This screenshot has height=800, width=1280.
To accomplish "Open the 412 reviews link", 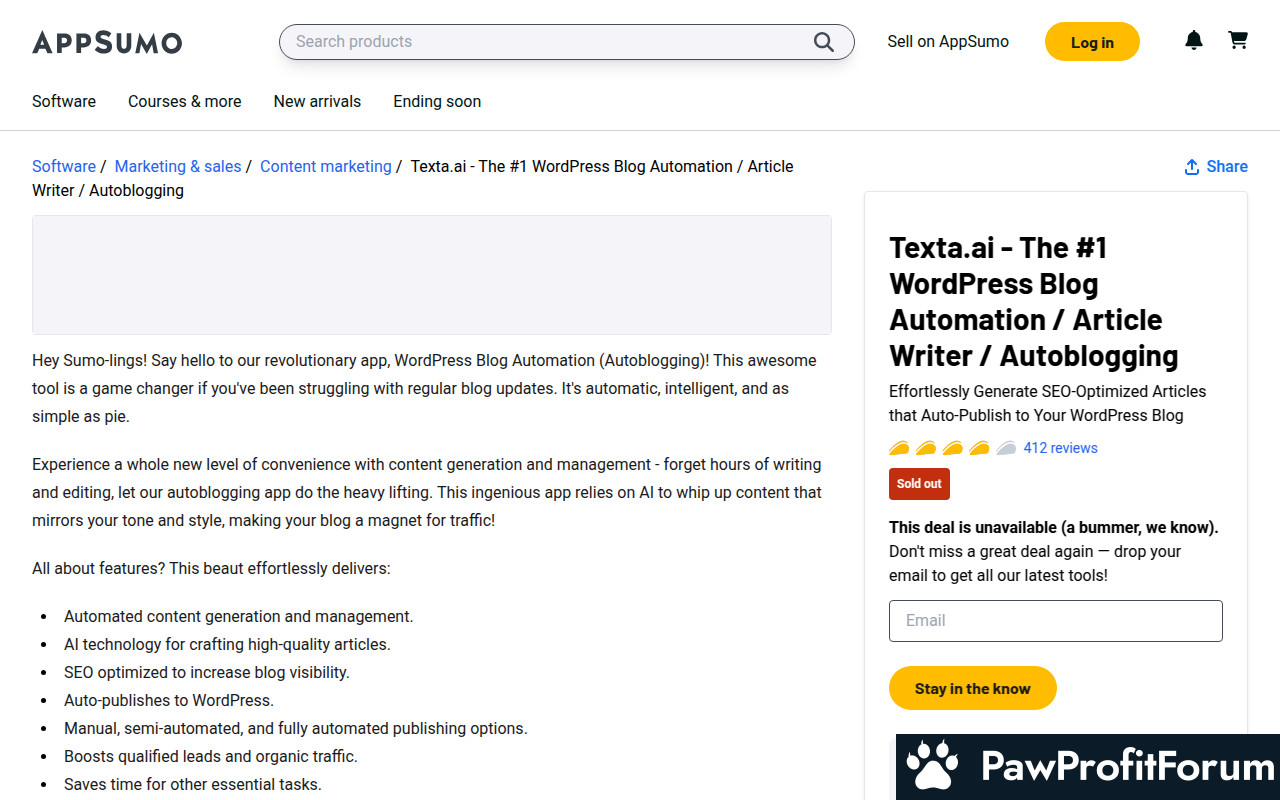I will tap(1061, 448).
